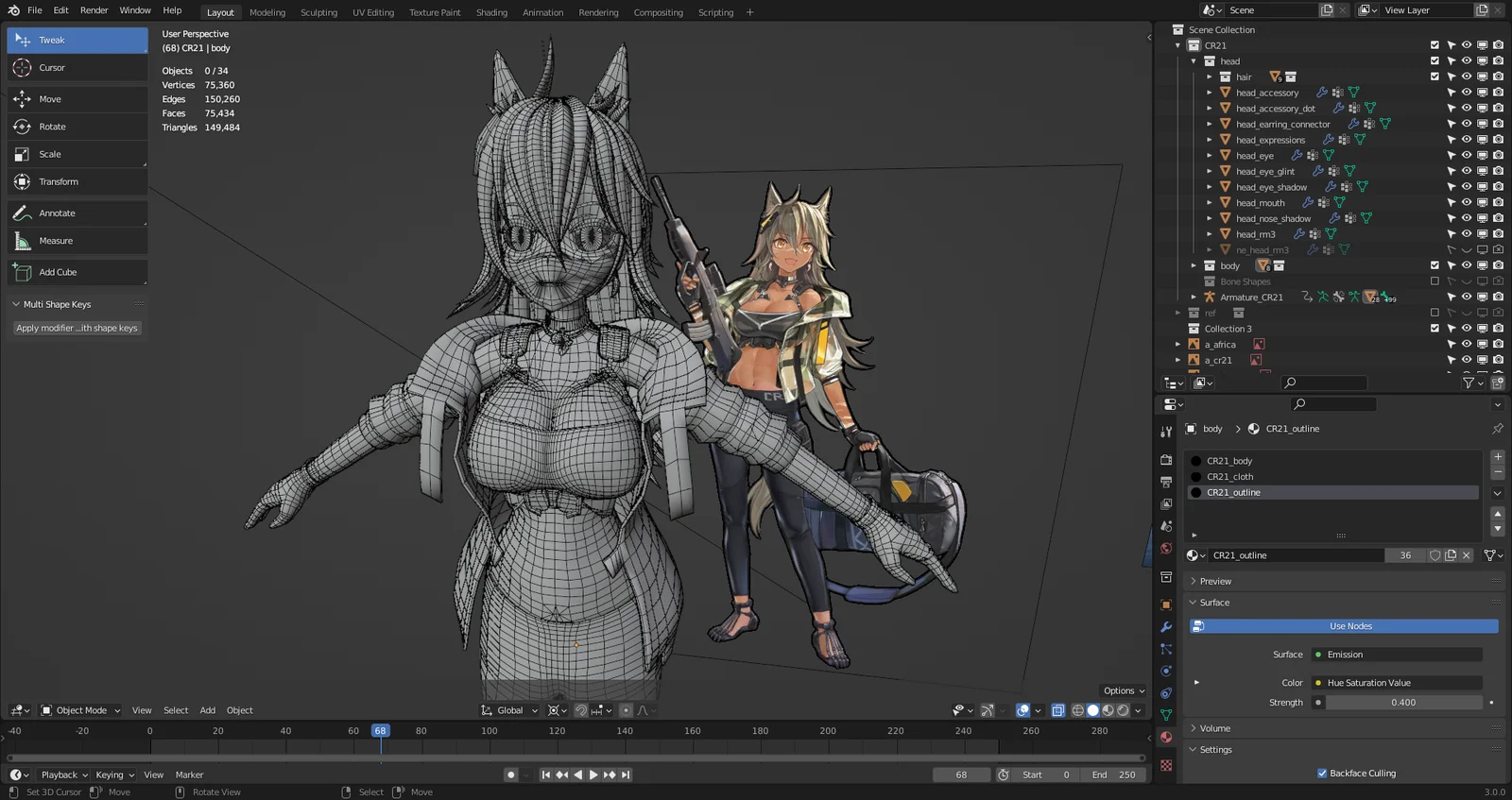Open the viewport Add menu
The height and width of the screenshot is (800, 1512).
point(208,710)
